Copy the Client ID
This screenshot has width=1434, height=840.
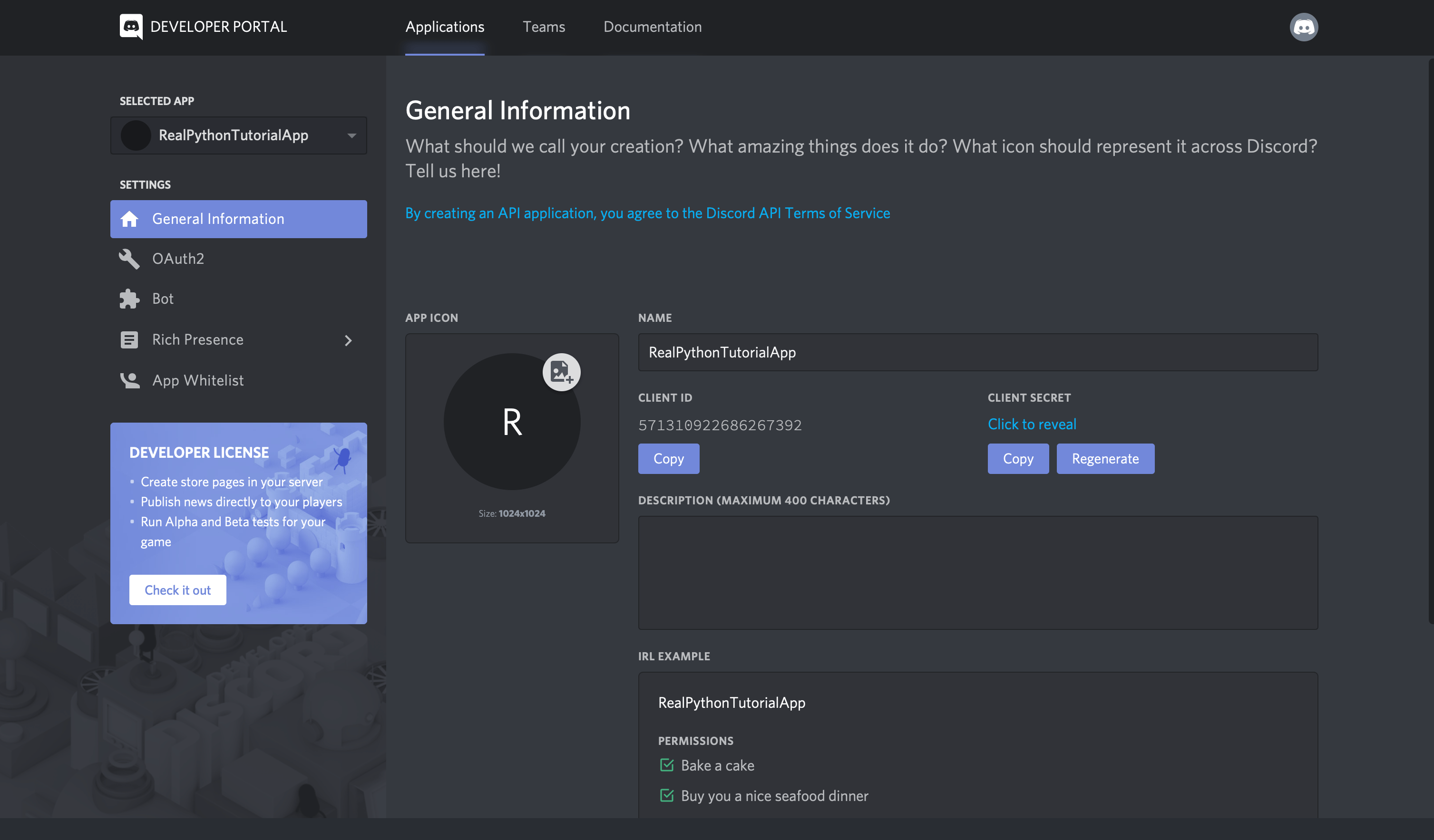[668, 458]
